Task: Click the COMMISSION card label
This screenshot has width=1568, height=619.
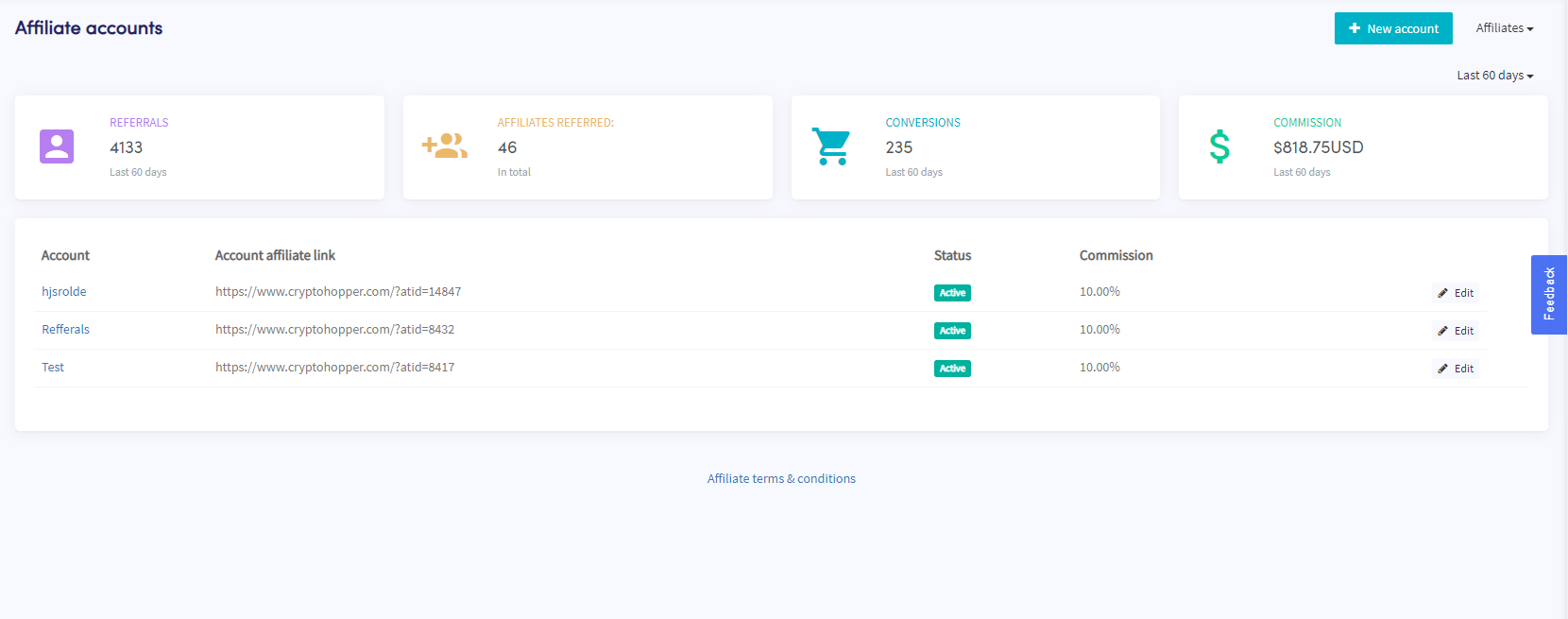Action: [x=1307, y=123]
